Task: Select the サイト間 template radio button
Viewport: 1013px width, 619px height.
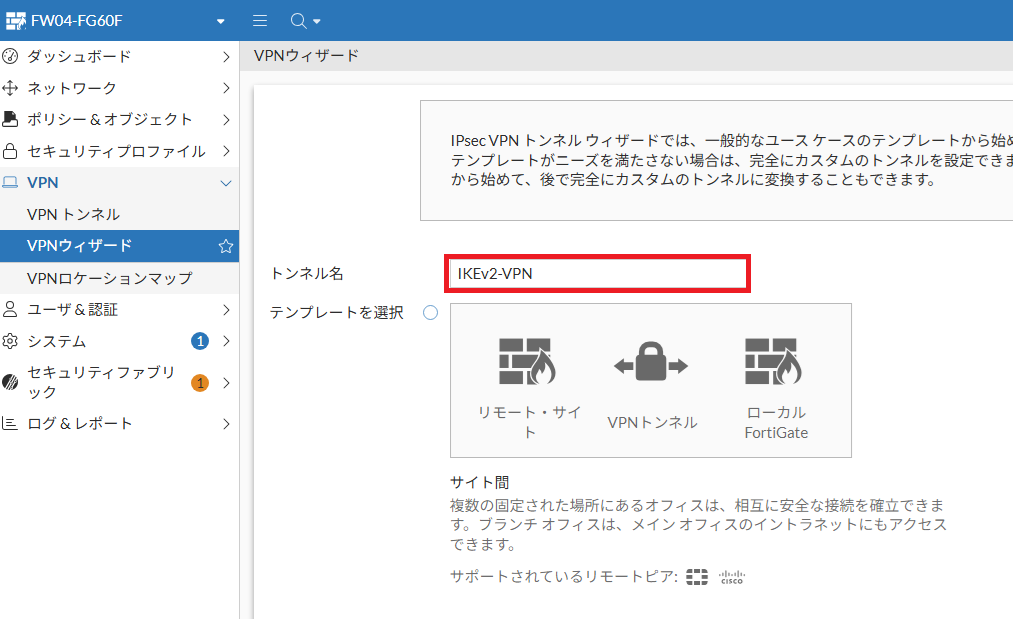Action: point(430,313)
